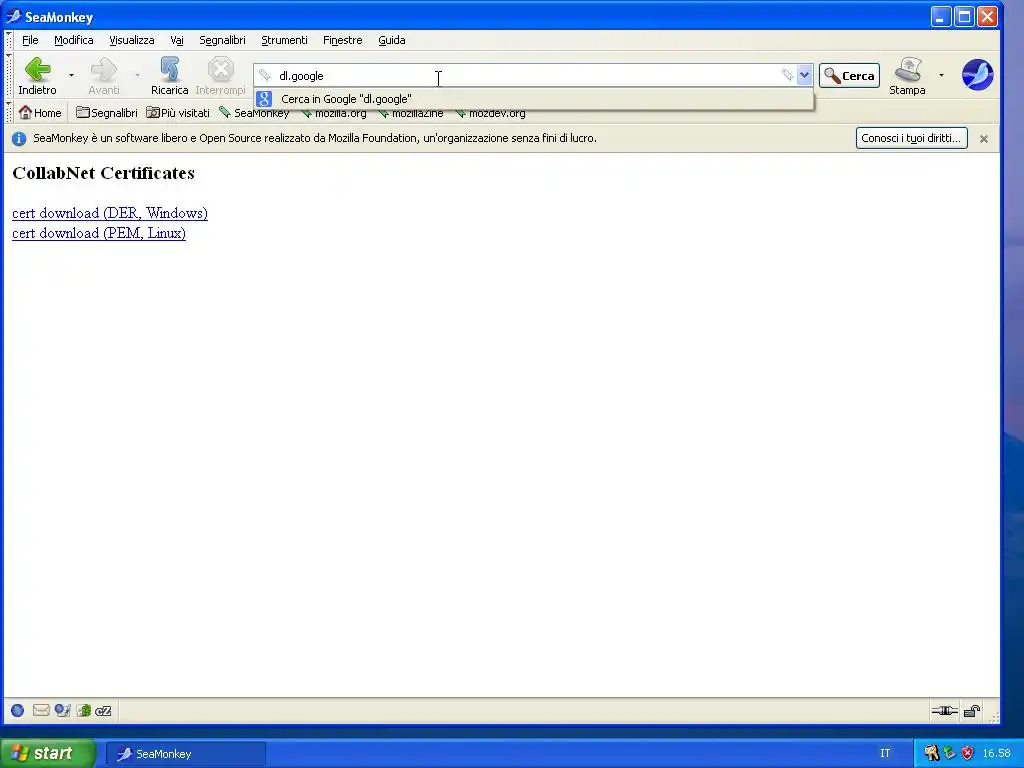Click the CollabNet Certificates heading
1024x768 pixels.
click(x=103, y=173)
